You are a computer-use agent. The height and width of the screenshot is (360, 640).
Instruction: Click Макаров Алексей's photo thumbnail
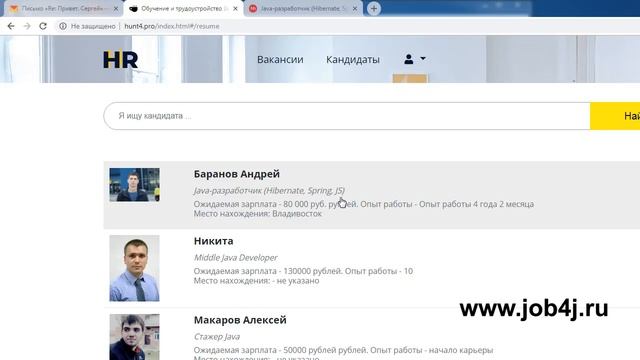[x=134, y=337]
